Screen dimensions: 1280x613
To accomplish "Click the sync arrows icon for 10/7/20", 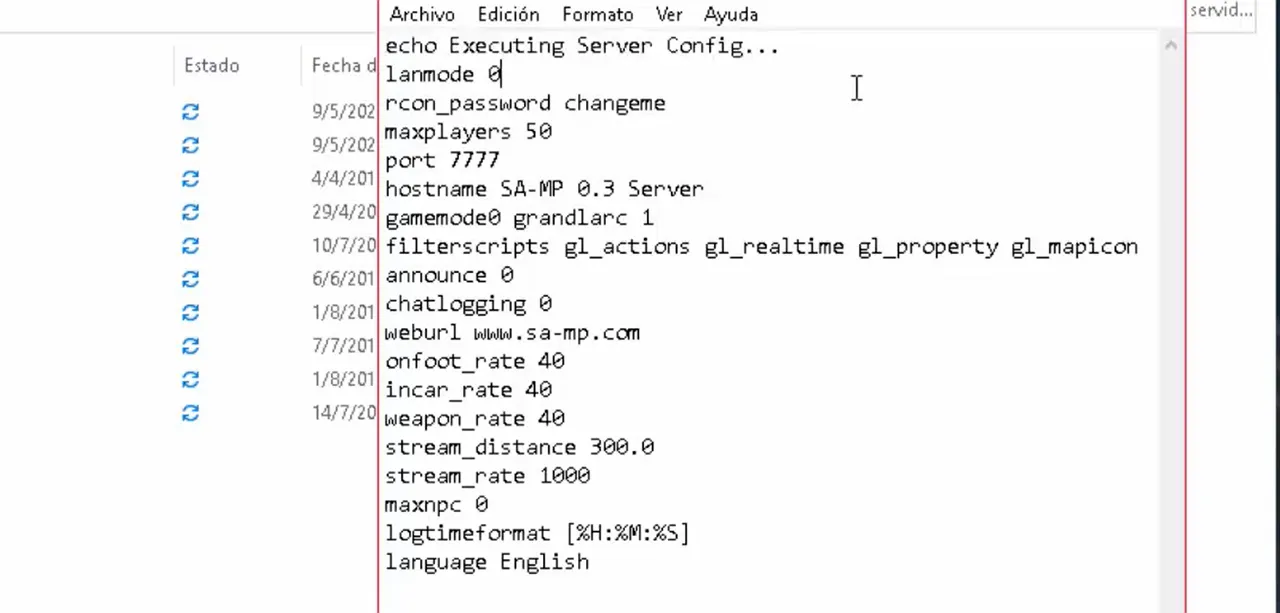I will coord(190,245).
